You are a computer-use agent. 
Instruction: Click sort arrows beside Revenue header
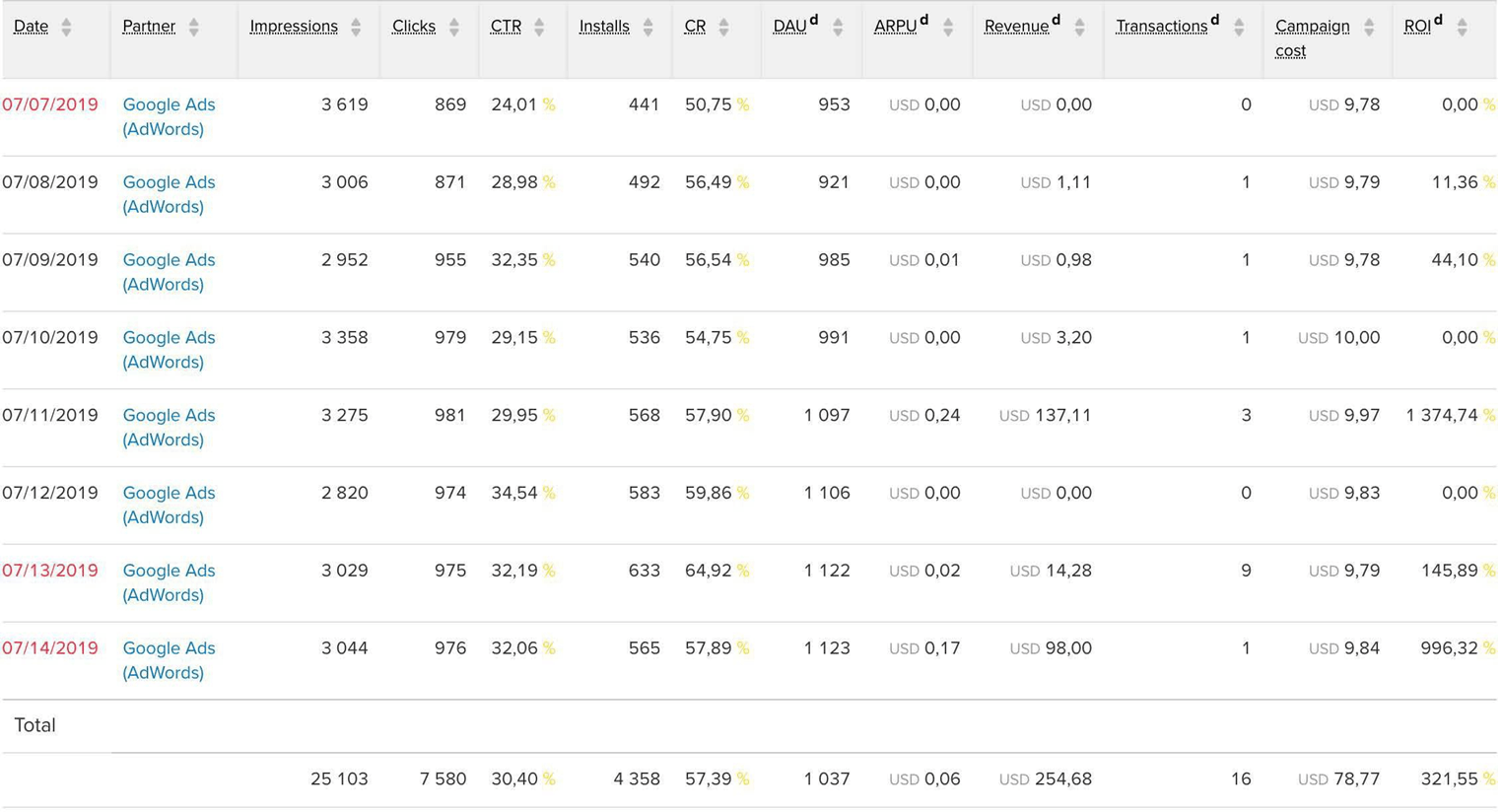point(1080,28)
